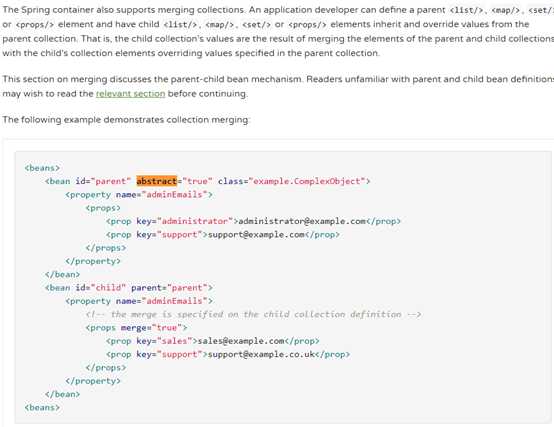554x427 pixels.
Task: Click the first <props> tag under parent bean
Action: [103, 208]
